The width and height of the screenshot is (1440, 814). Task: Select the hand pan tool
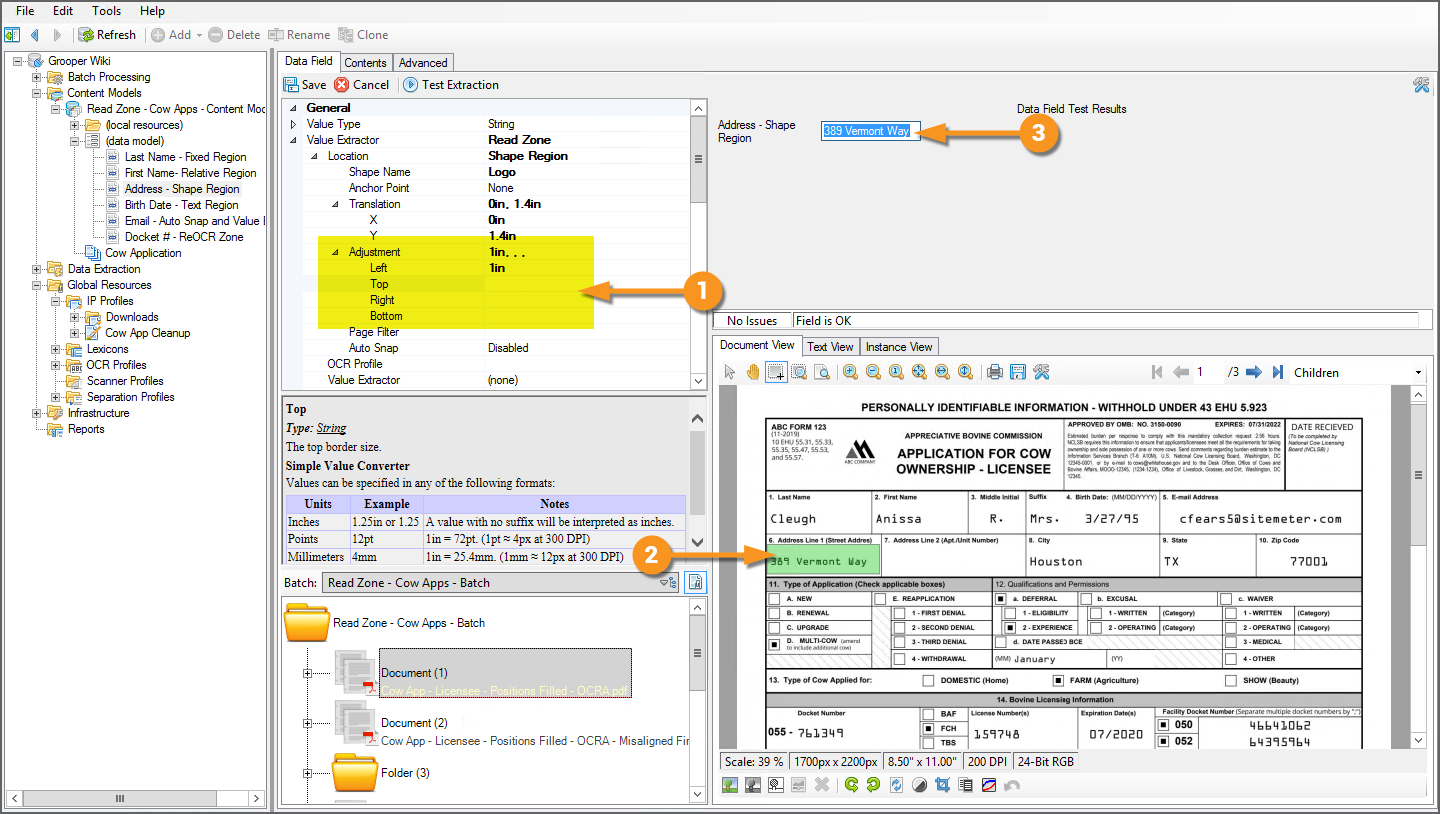point(752,372)
